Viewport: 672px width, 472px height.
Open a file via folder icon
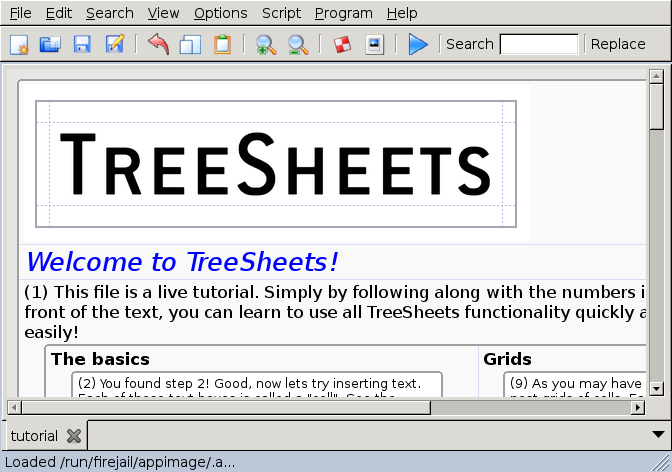[x=51, y=44]
